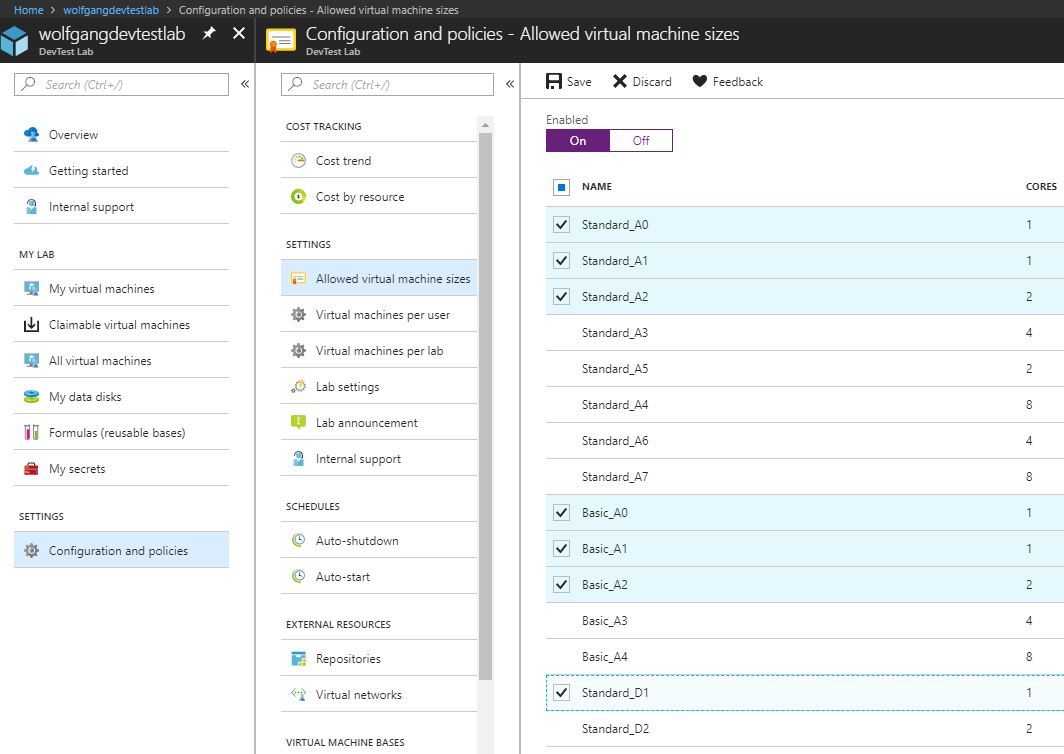The height and width of the screenshot is (754, 1064).
Task: Click the Feedback heart icon
Action: pyautogui.click(x=700, y=81)
